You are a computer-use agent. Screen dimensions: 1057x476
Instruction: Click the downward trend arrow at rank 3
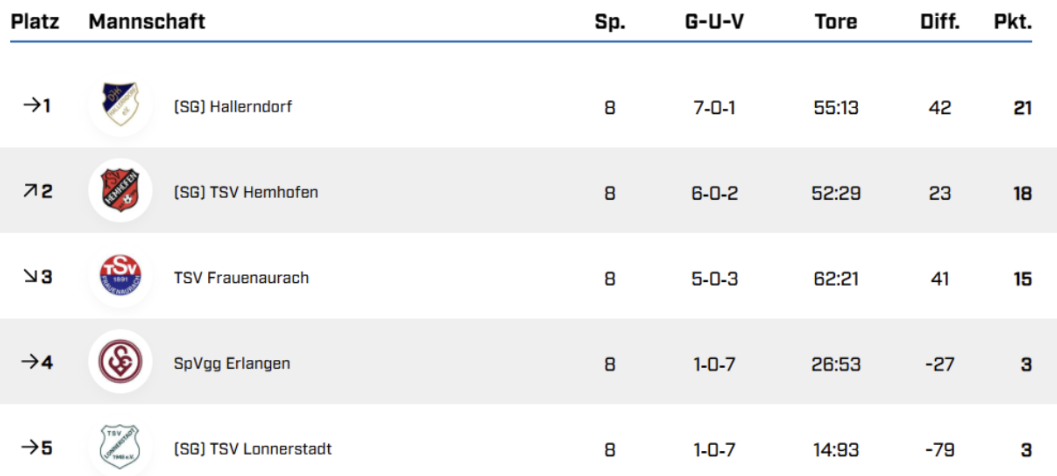pos(28,277)
